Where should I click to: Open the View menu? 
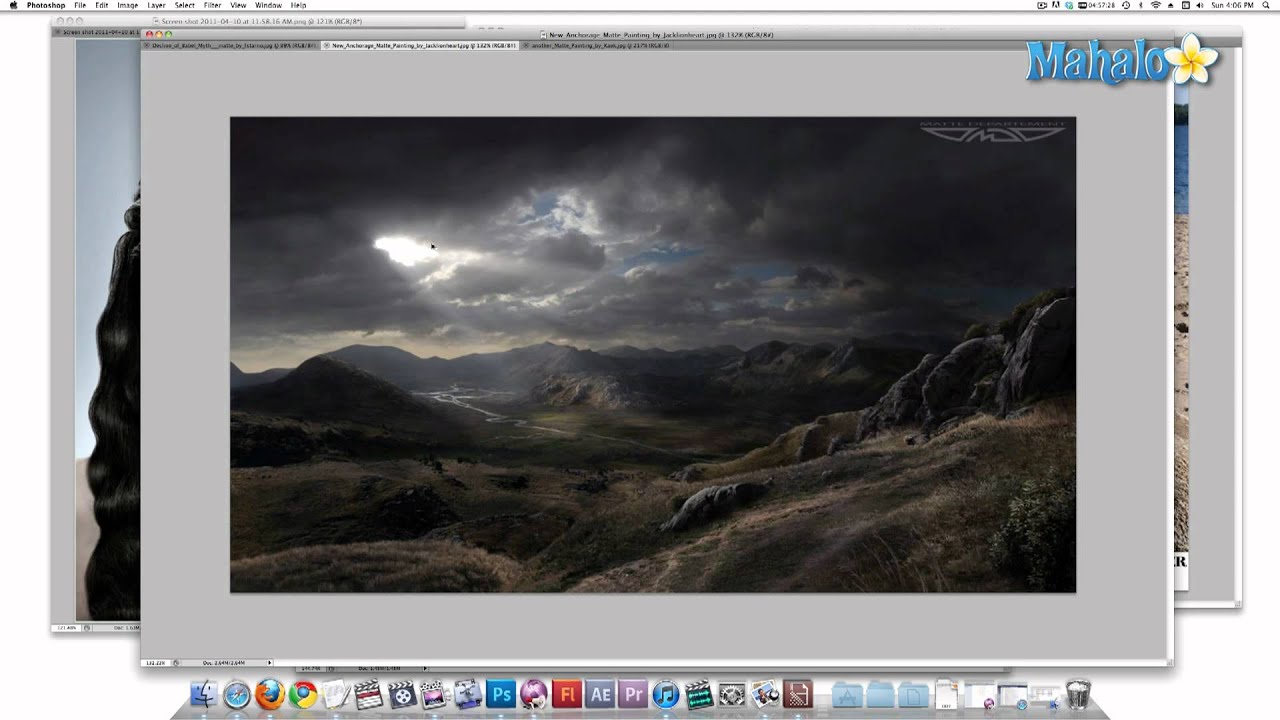point(238,5)
